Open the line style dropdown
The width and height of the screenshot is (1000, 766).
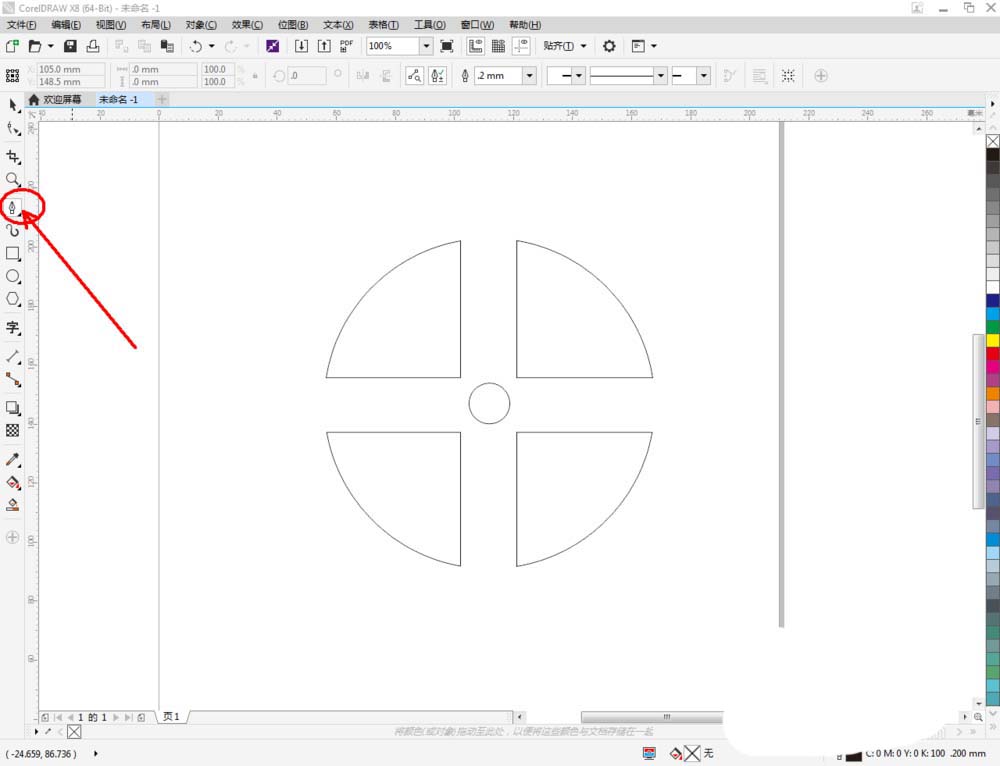[661, 76]
